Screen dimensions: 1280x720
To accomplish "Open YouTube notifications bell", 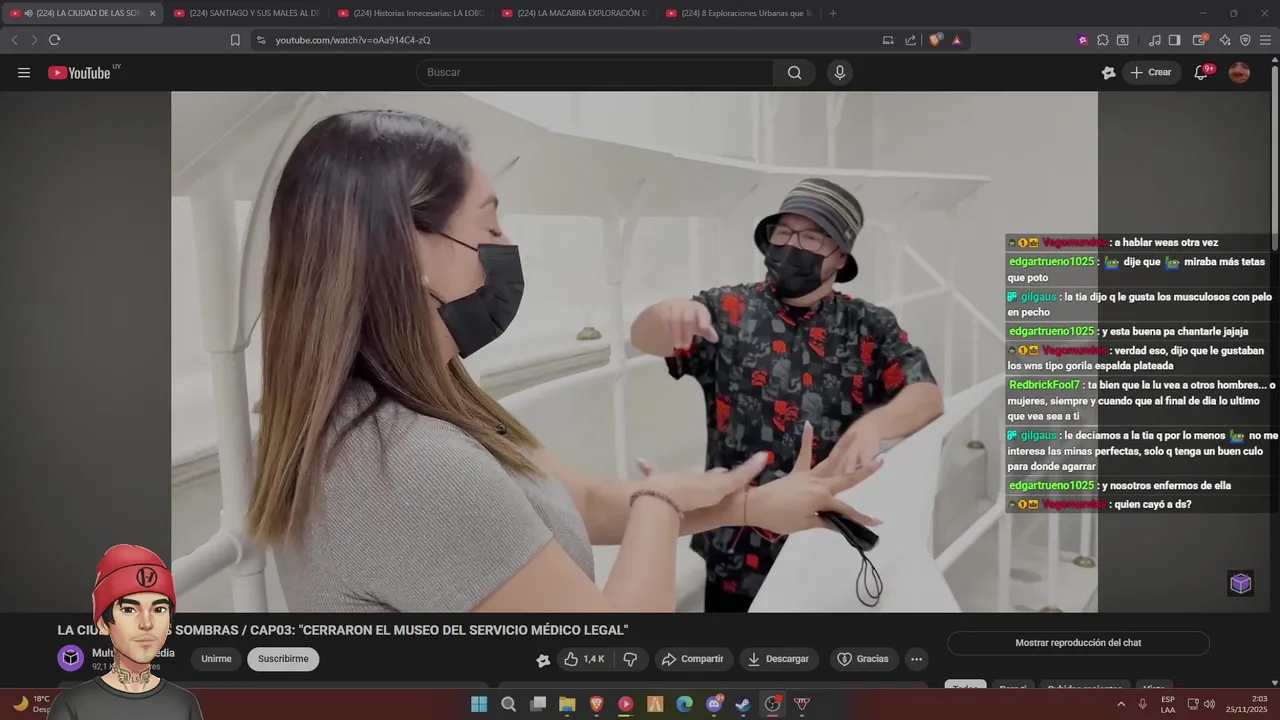I will tap(1201, 72).
